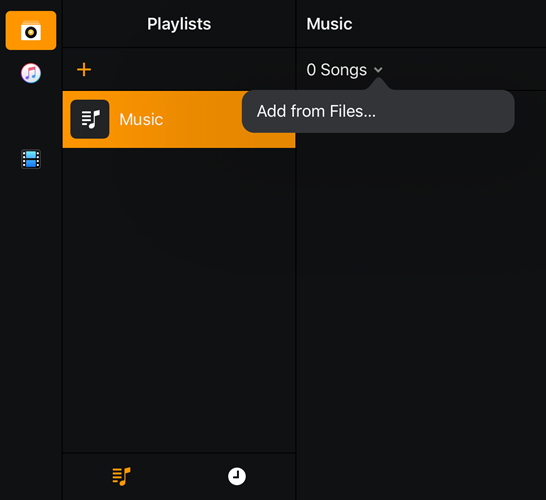The image size is (546, 500).
Task: Click the chevron beside 0 Songs
Action: coord(378,70)
